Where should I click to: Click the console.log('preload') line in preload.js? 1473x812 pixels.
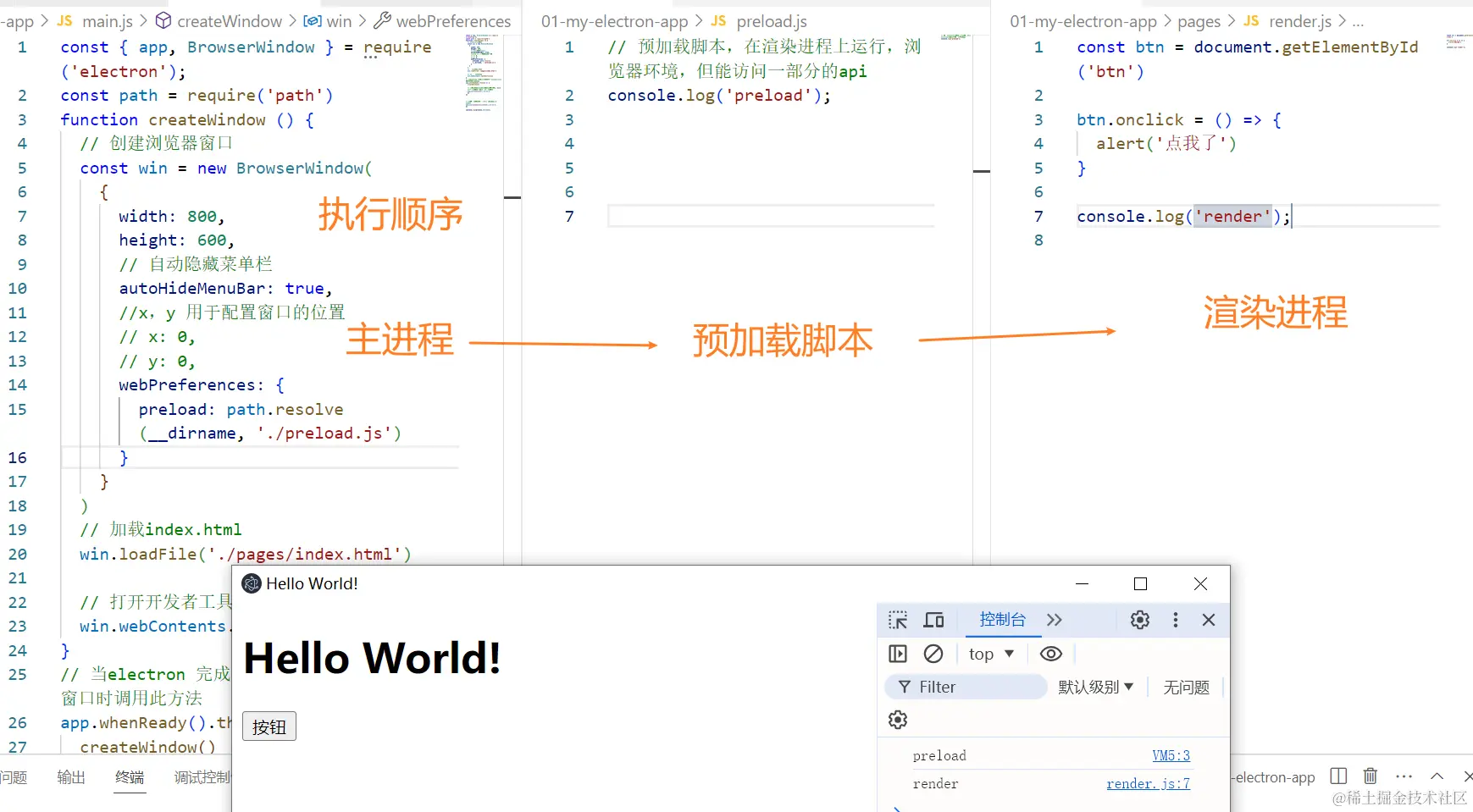719,96
